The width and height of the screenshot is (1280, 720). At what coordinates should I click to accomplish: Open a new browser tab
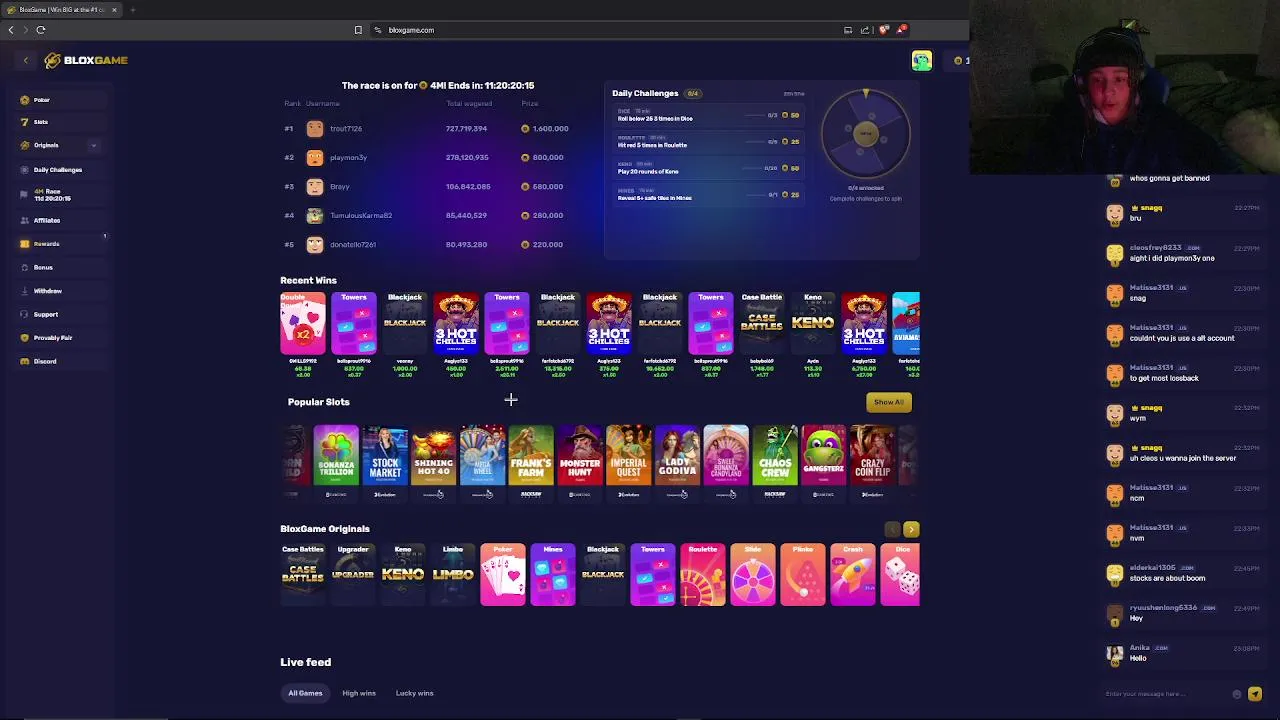(x=132, y=9)
